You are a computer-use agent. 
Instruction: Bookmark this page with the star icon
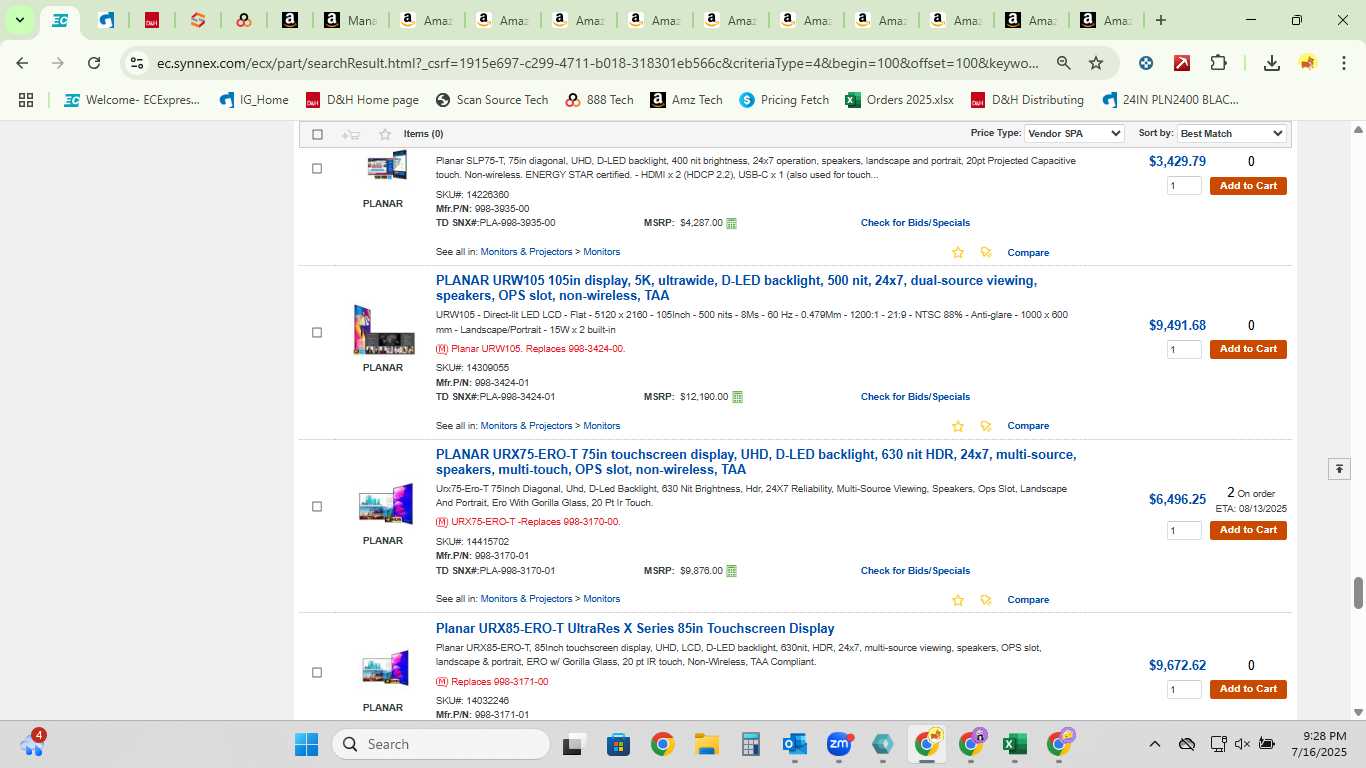pyautogui.click(x=1096, y=63)
